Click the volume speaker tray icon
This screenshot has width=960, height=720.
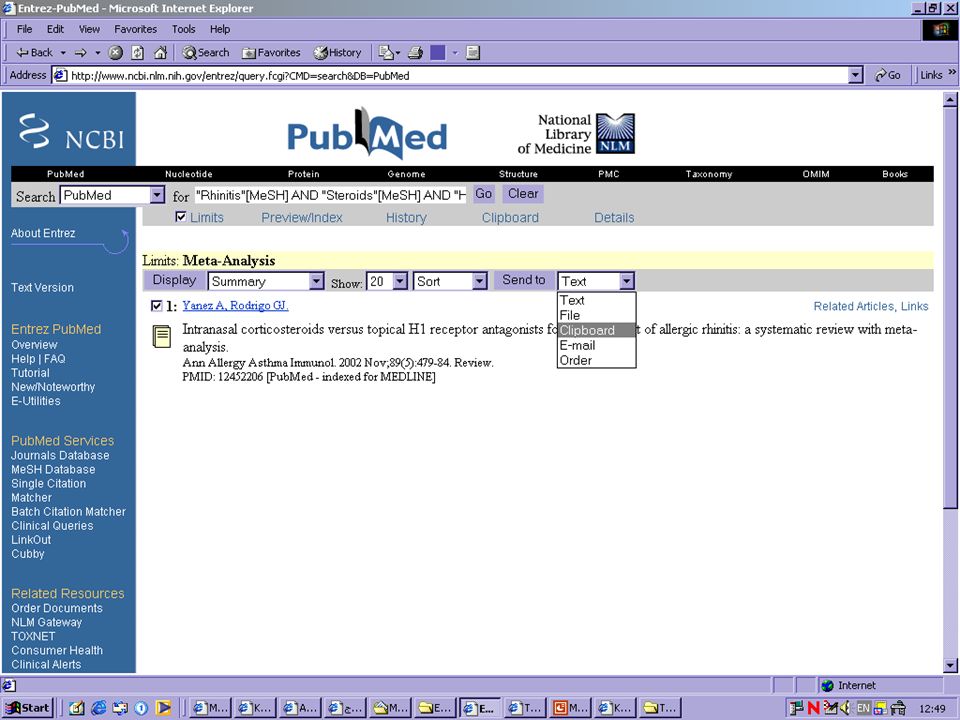click(846, 708)
